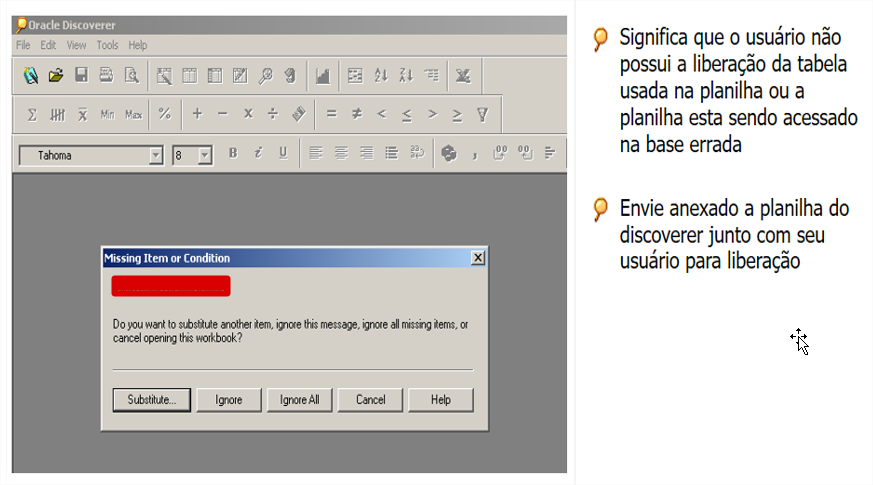Click the greater-than-or-equal condition icon
Image resolution: width=873 pixels, height=485 pixels.
(457, 115)
